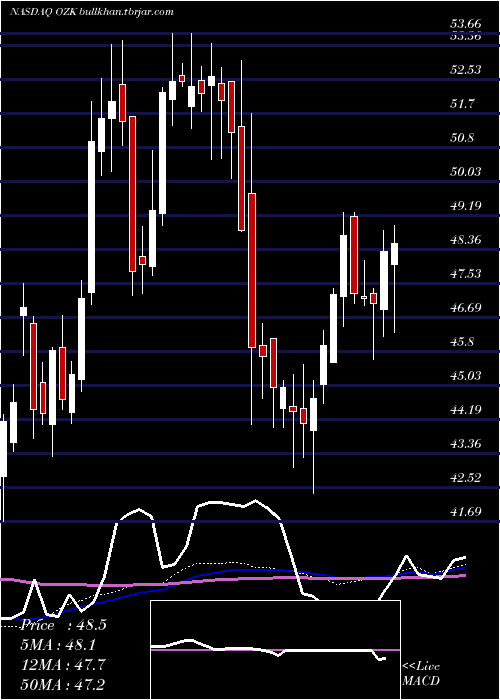Select the 41.69 price axis label
This screenshot has width=500, height=700.
coord(466,512)
